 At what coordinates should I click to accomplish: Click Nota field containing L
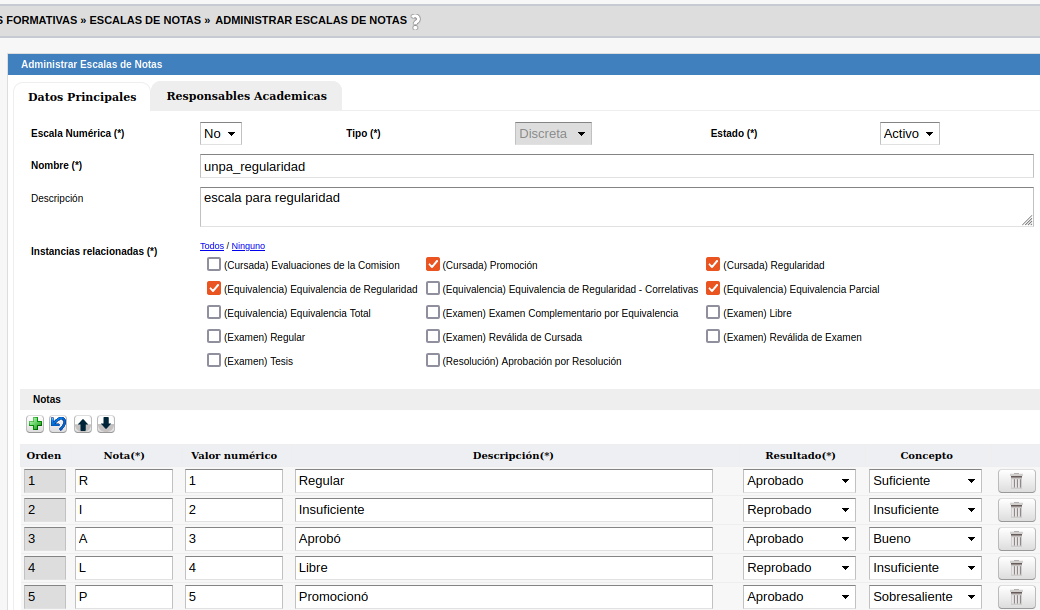click(x=124, y=568)
